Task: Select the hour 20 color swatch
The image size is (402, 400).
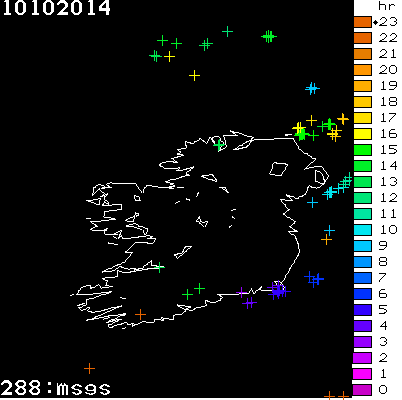Action: click(362, 70)
